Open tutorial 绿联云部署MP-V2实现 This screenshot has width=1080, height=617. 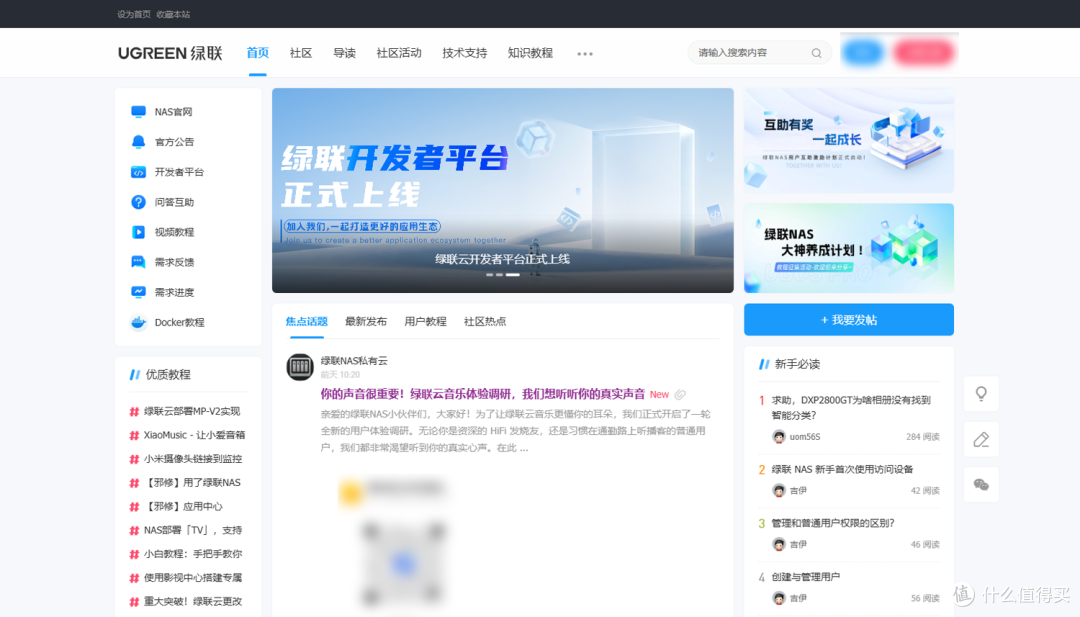(191, 411)
